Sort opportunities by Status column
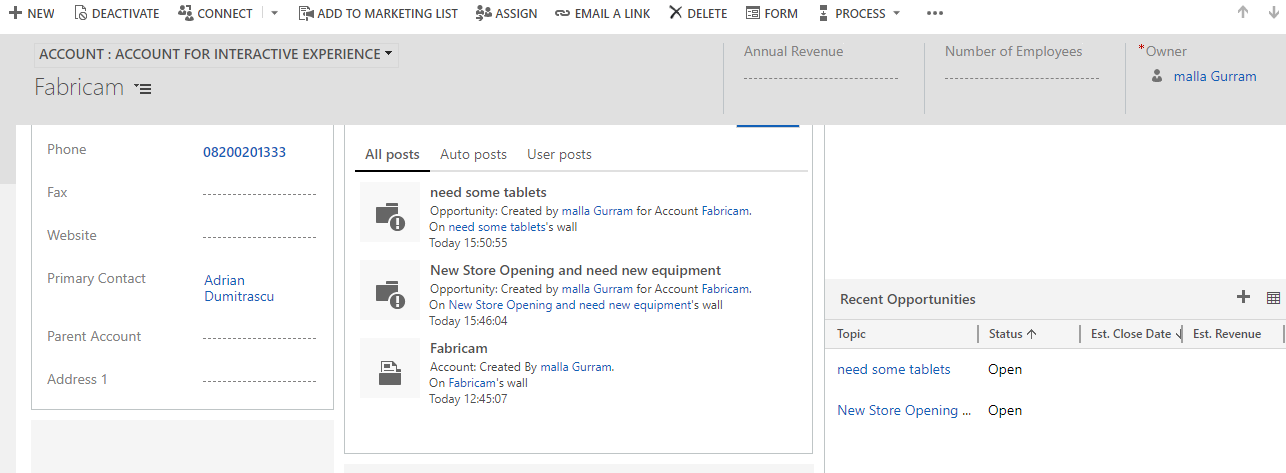The image size is (1286, 473). click(x=1012, y=334)
